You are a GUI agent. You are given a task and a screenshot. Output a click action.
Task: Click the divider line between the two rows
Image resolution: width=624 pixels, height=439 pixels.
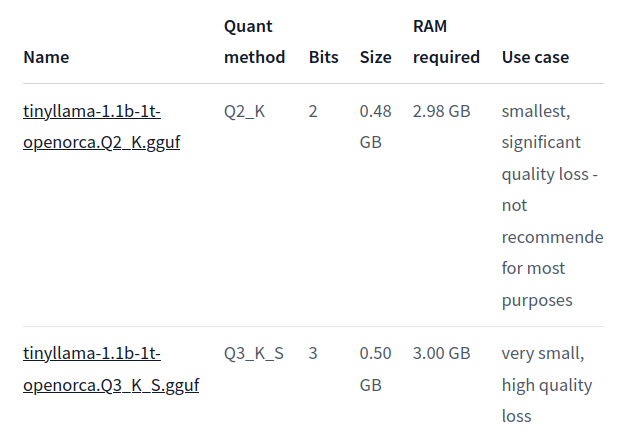coord(313,326)
